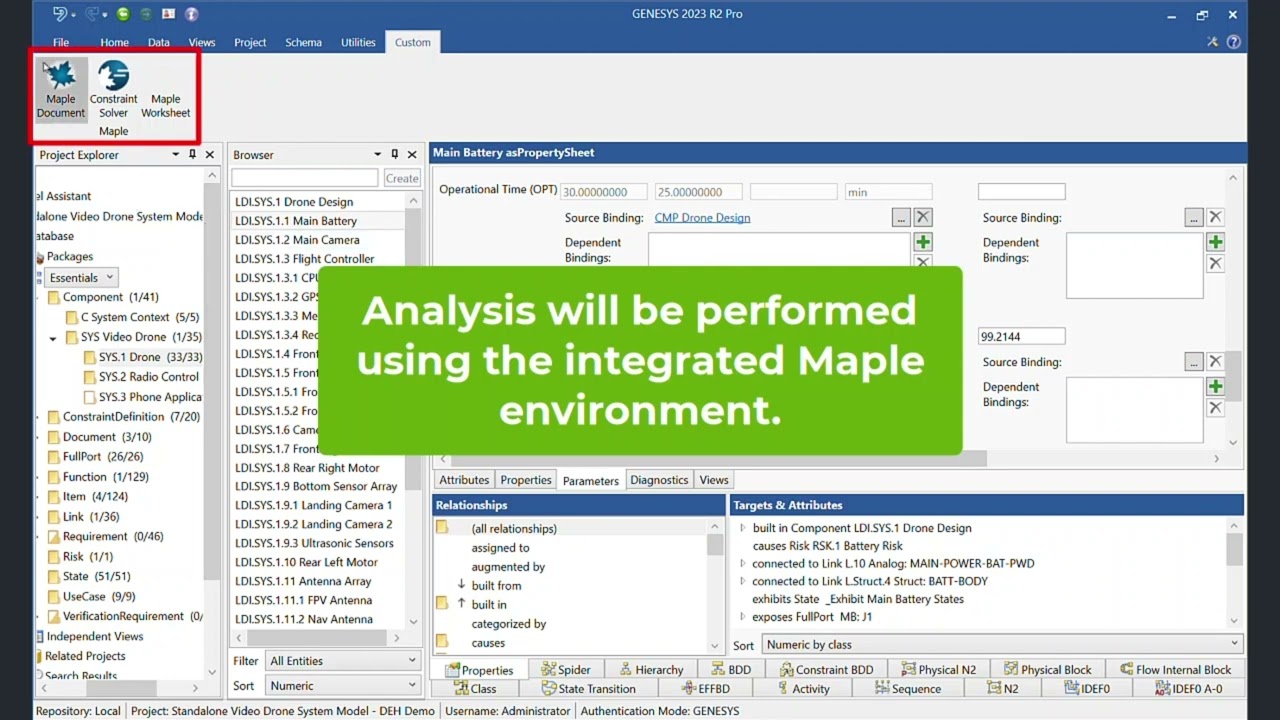Open the Sequence view tab
The height and width of the screenshot is (720, 1280).
[x=908, y=689]
